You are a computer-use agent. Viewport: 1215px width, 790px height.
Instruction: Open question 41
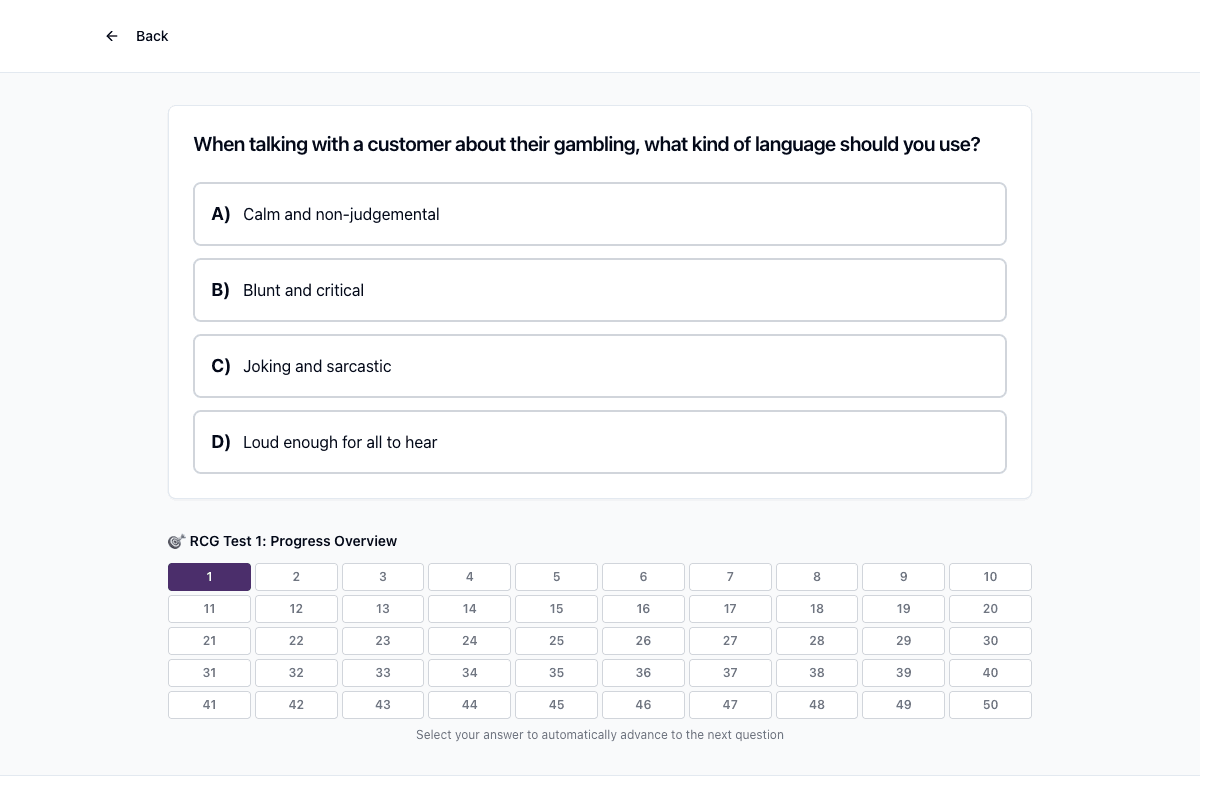tap(209, 705)
